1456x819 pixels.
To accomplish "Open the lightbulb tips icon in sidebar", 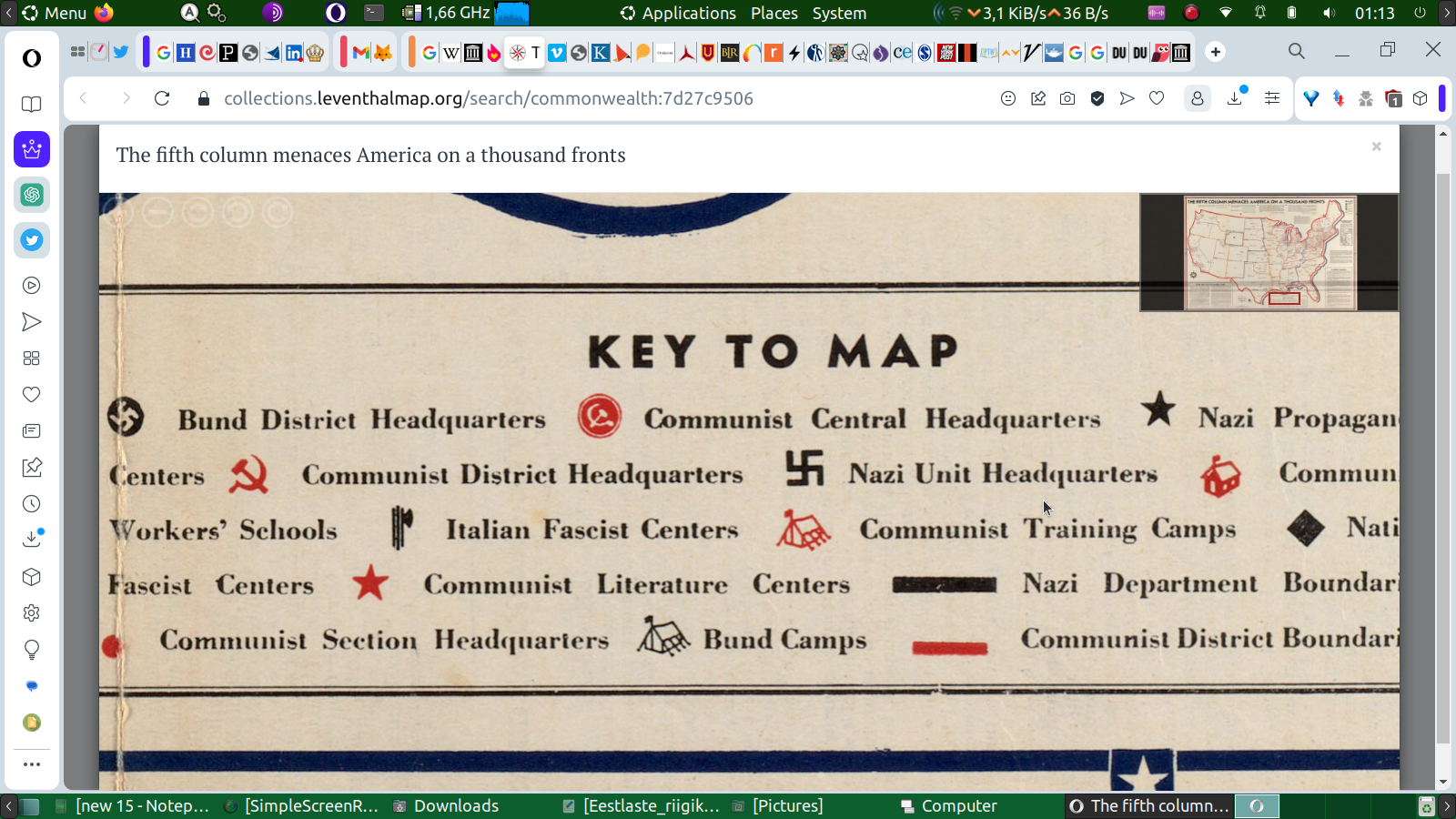I will pyautogui.click(x=32, y=650).
